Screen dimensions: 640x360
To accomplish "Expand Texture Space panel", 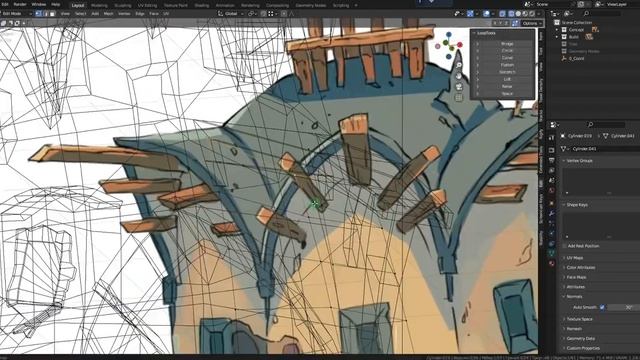I will [579, 319].
